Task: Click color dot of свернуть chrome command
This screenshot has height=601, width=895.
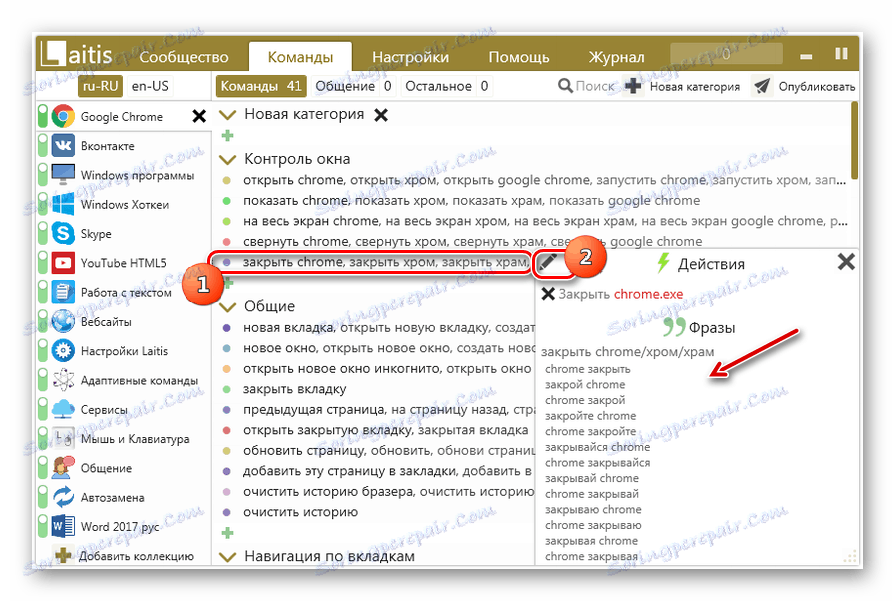Action: (227, 242)
